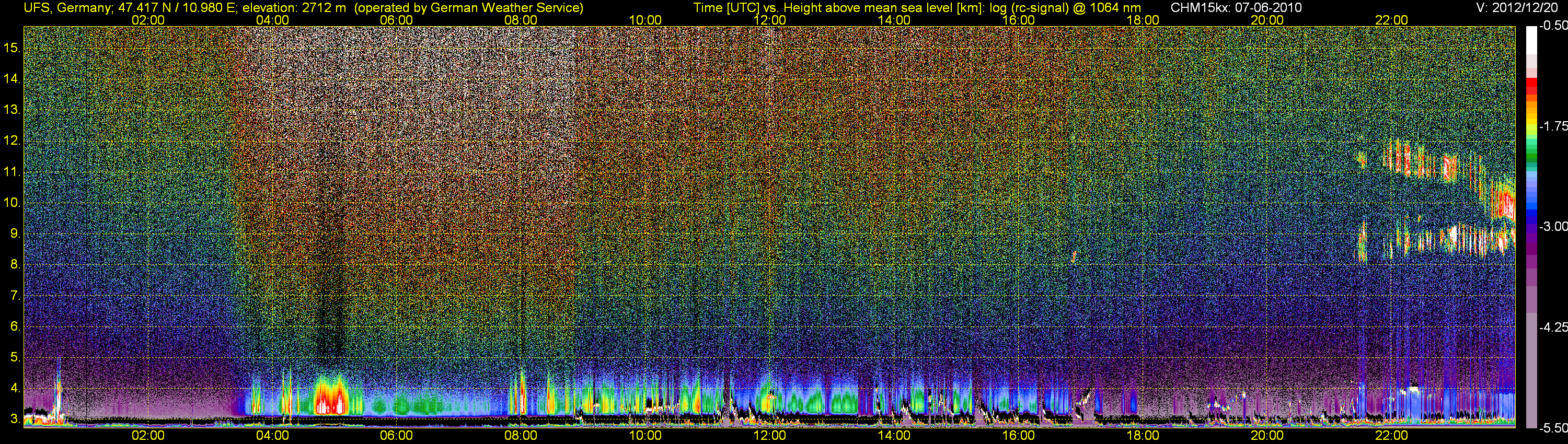The height and width of the screenshot is (444, 1568).
Task: Click the '-5.50' color scale value
Action: [x=1553, y=428]
